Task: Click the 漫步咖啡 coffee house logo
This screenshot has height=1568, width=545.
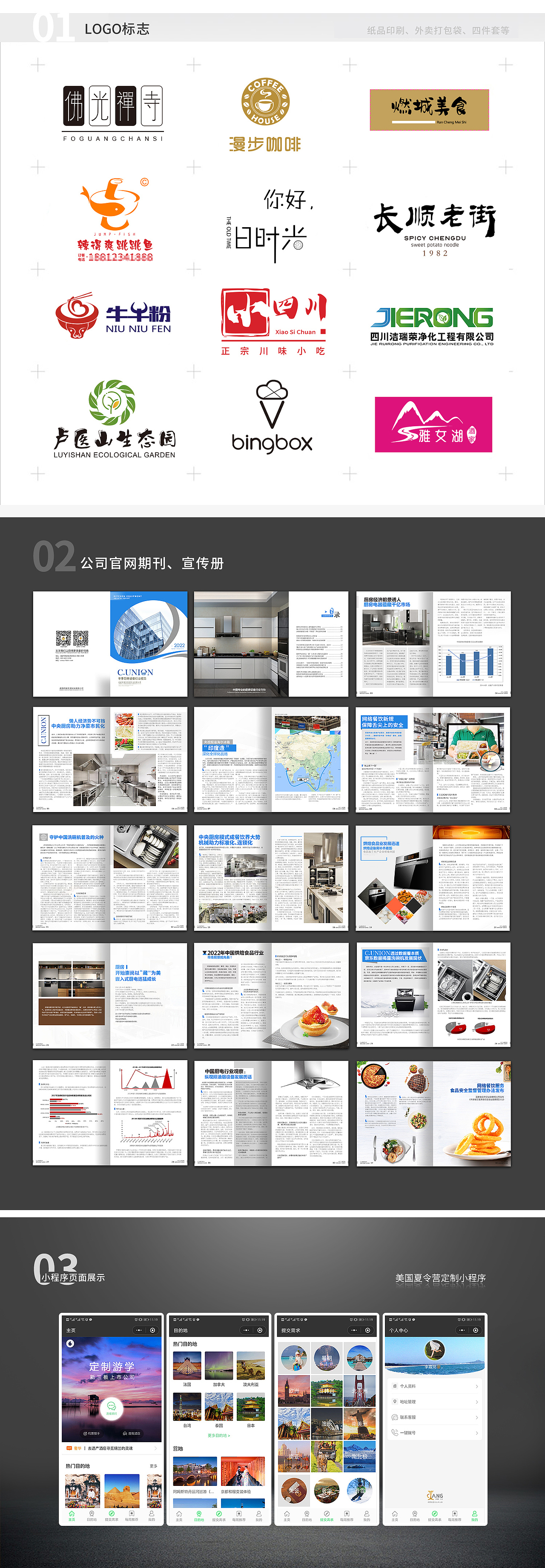Action: pos(265,115)
